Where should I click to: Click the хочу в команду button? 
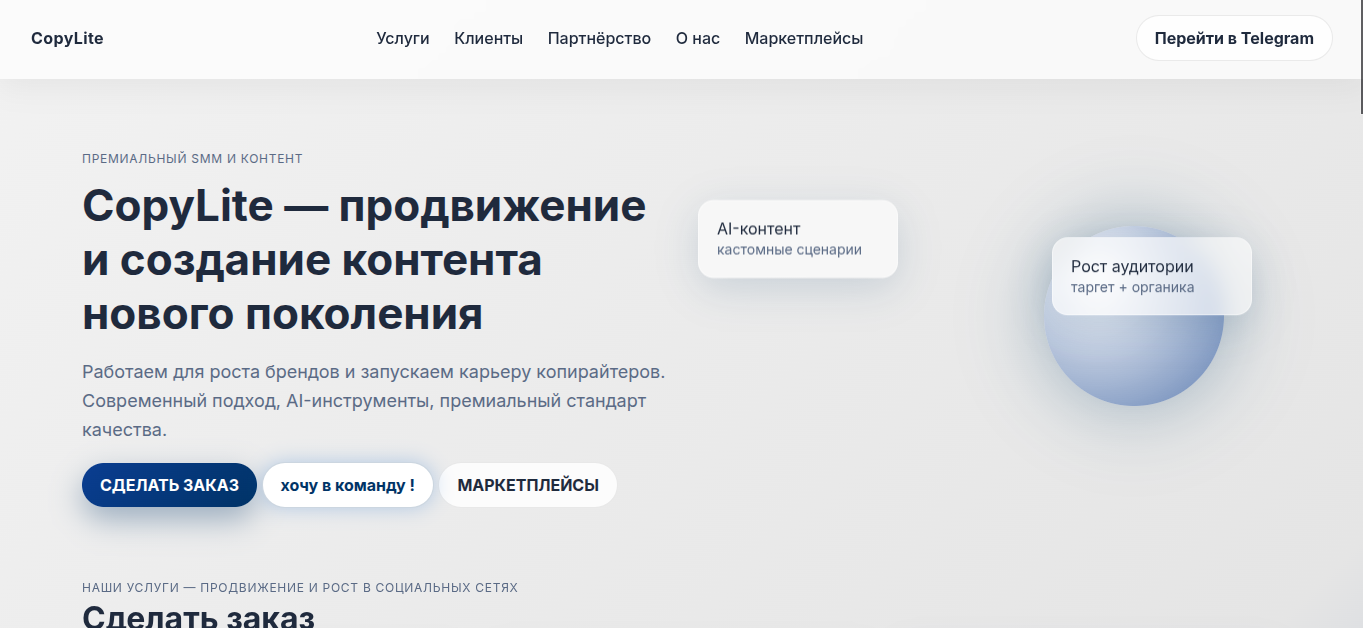(347, 484)
